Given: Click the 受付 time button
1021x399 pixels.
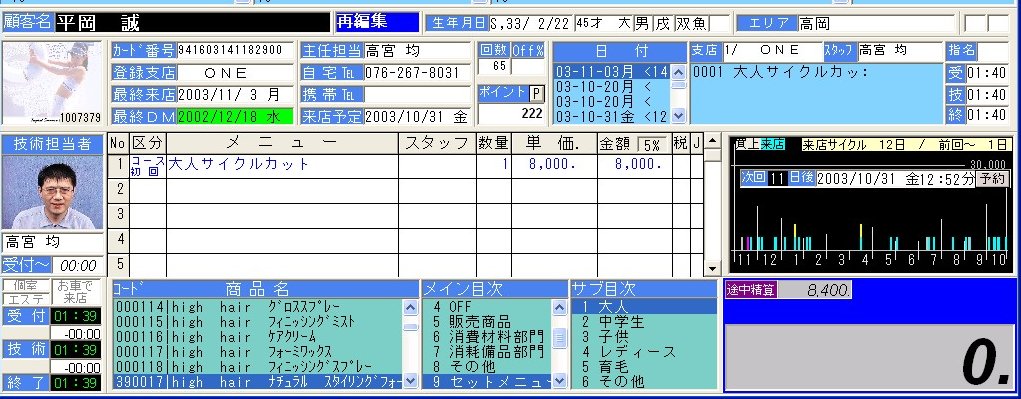Looking at the screenshot, I should click(x=25, y=316).
